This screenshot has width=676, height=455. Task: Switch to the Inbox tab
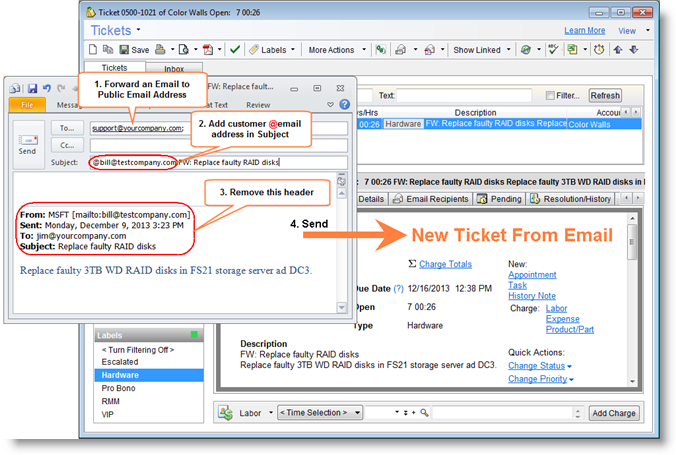pyautogui.click(x=175, y=68)
